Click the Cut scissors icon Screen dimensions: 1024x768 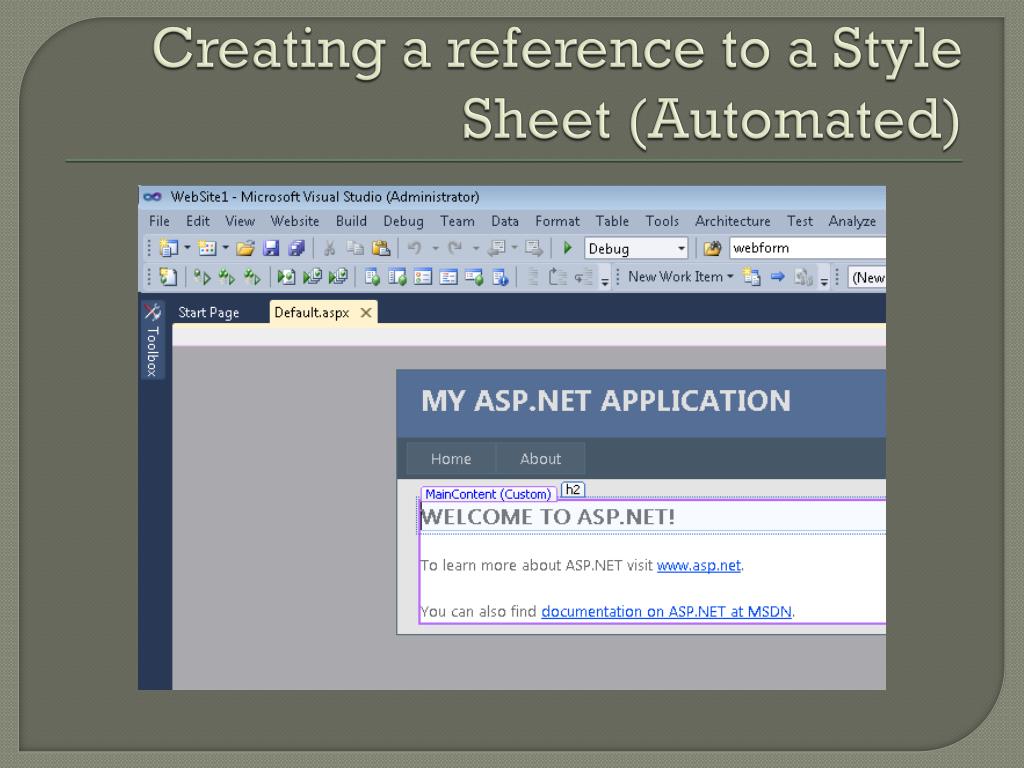pos(329,248)
